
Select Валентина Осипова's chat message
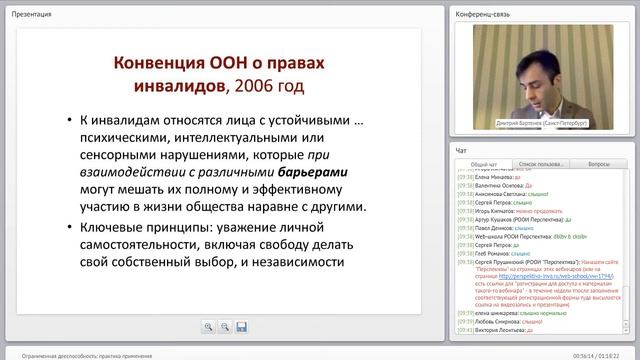click(495, 186)
